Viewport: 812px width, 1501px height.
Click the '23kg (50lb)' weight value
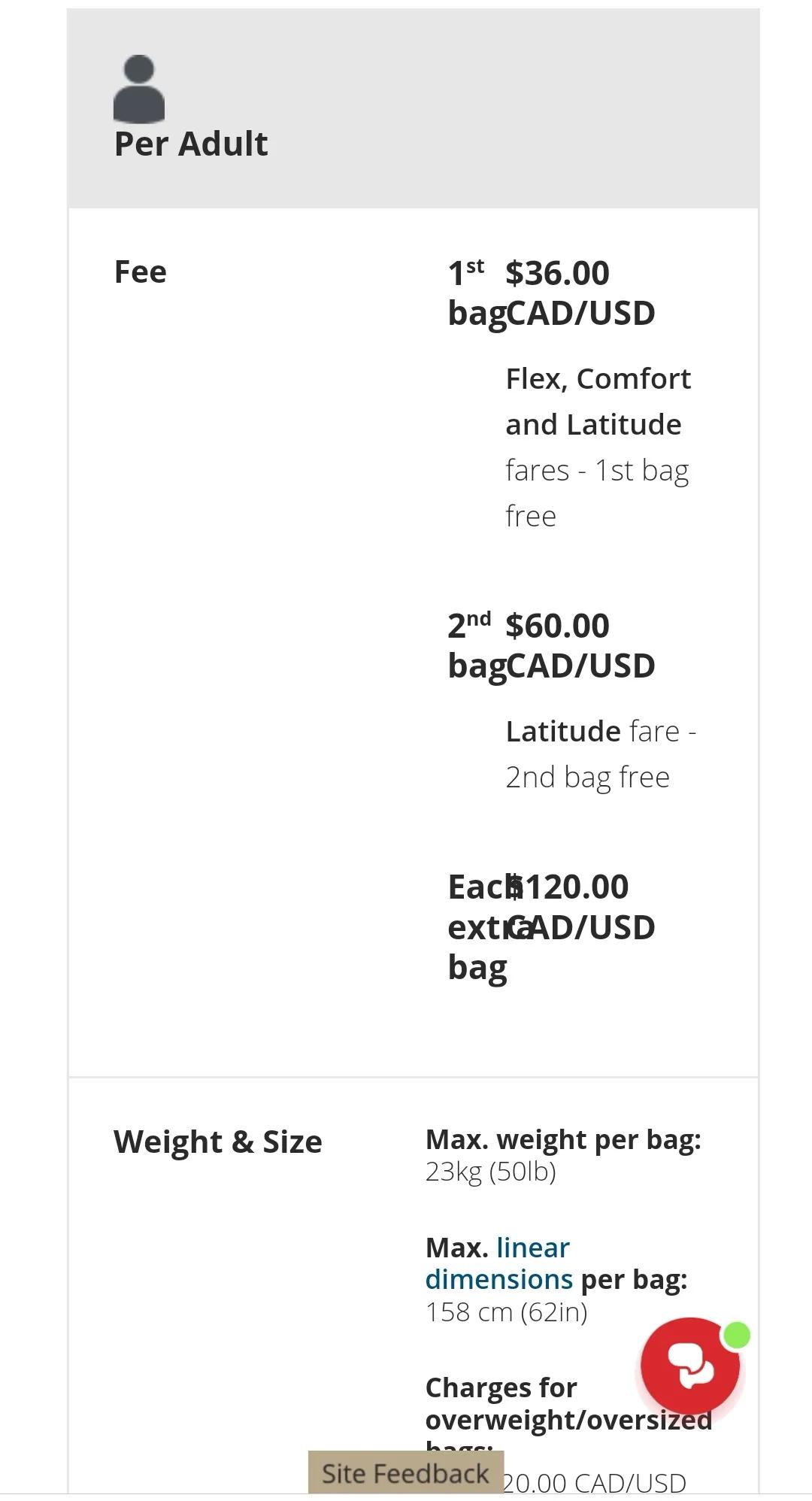pyautogui.click(x=491, y=1172)
